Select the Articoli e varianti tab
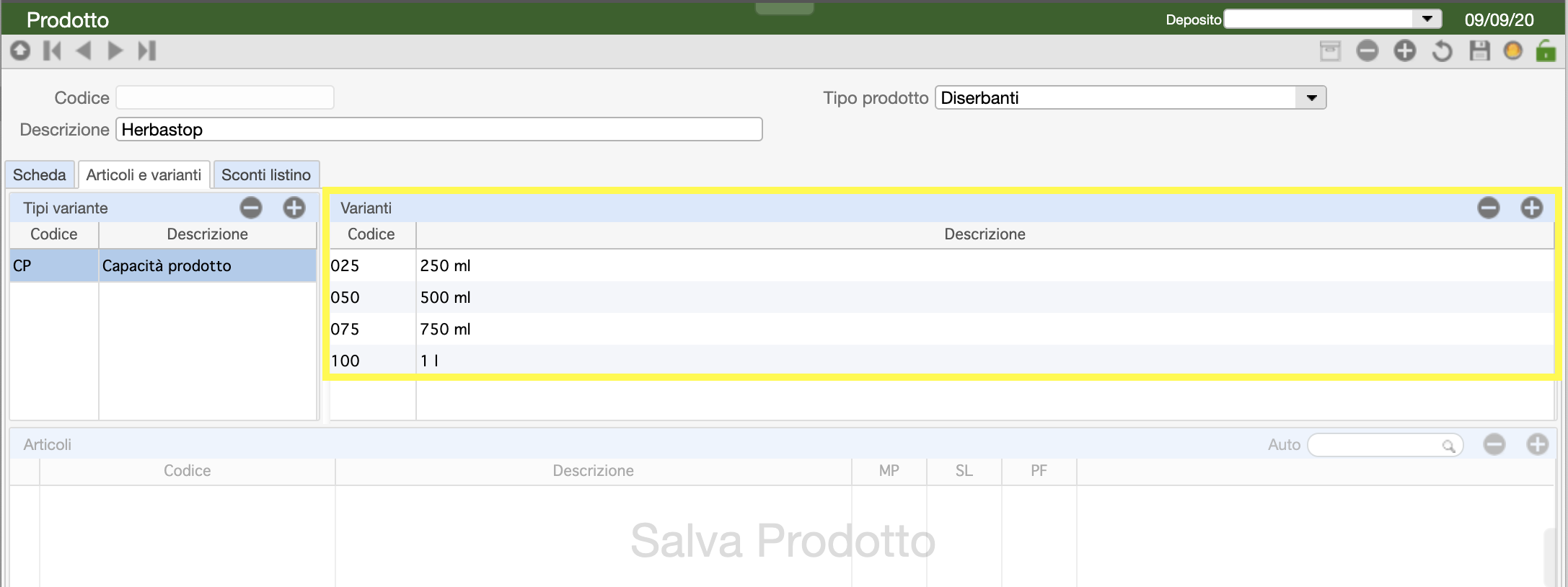This screenshot has height=587, width=1568. pos(144,175)
